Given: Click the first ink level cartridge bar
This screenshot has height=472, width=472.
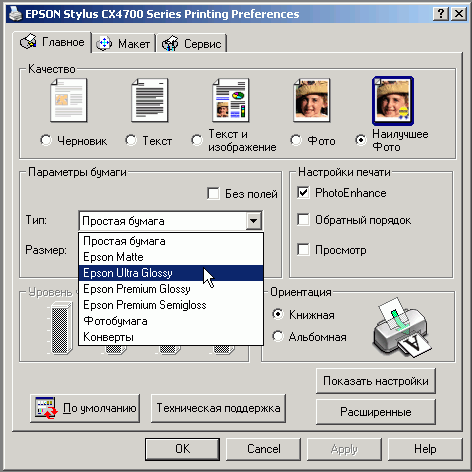Looking at the screenshot, I should pos(61,328).
